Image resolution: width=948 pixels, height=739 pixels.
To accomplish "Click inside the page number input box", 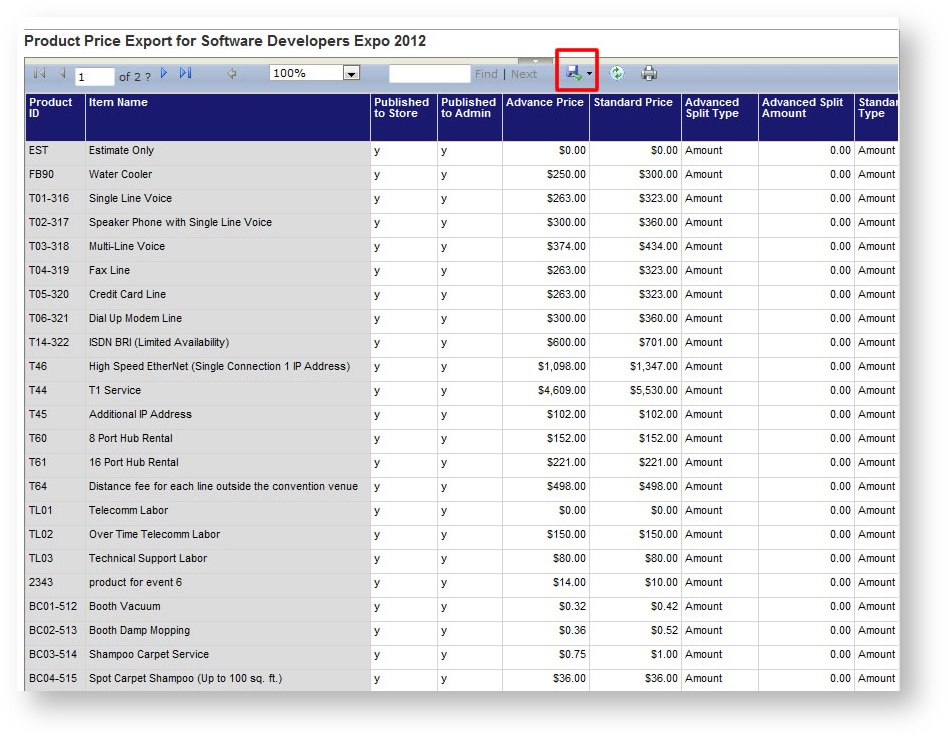I will (x=93, y=74).
